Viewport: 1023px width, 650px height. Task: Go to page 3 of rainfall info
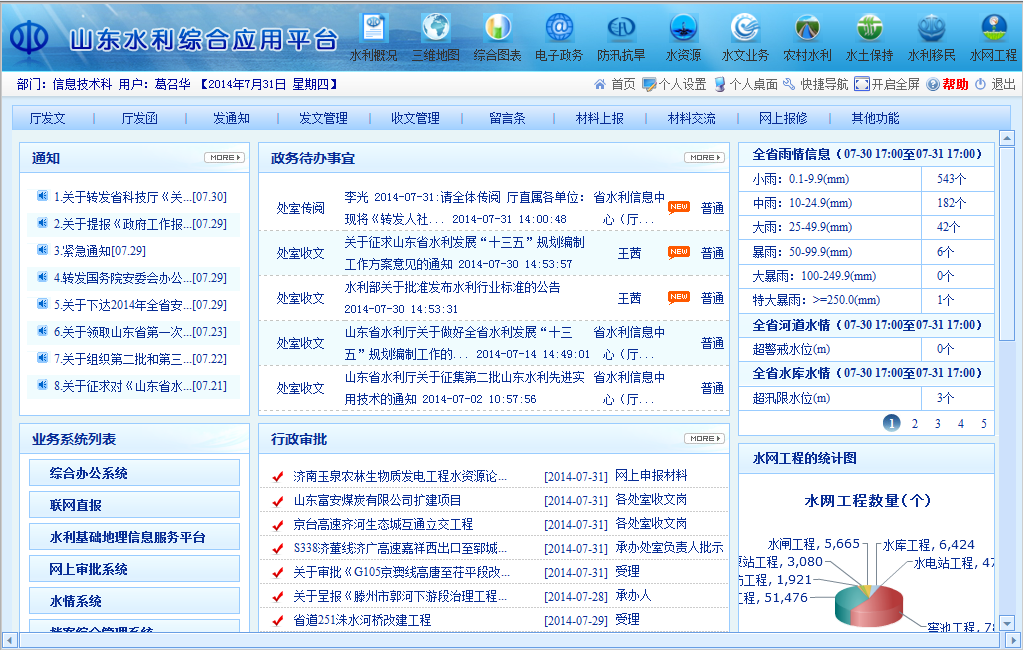pyautogui.click(x=937, y=424)
